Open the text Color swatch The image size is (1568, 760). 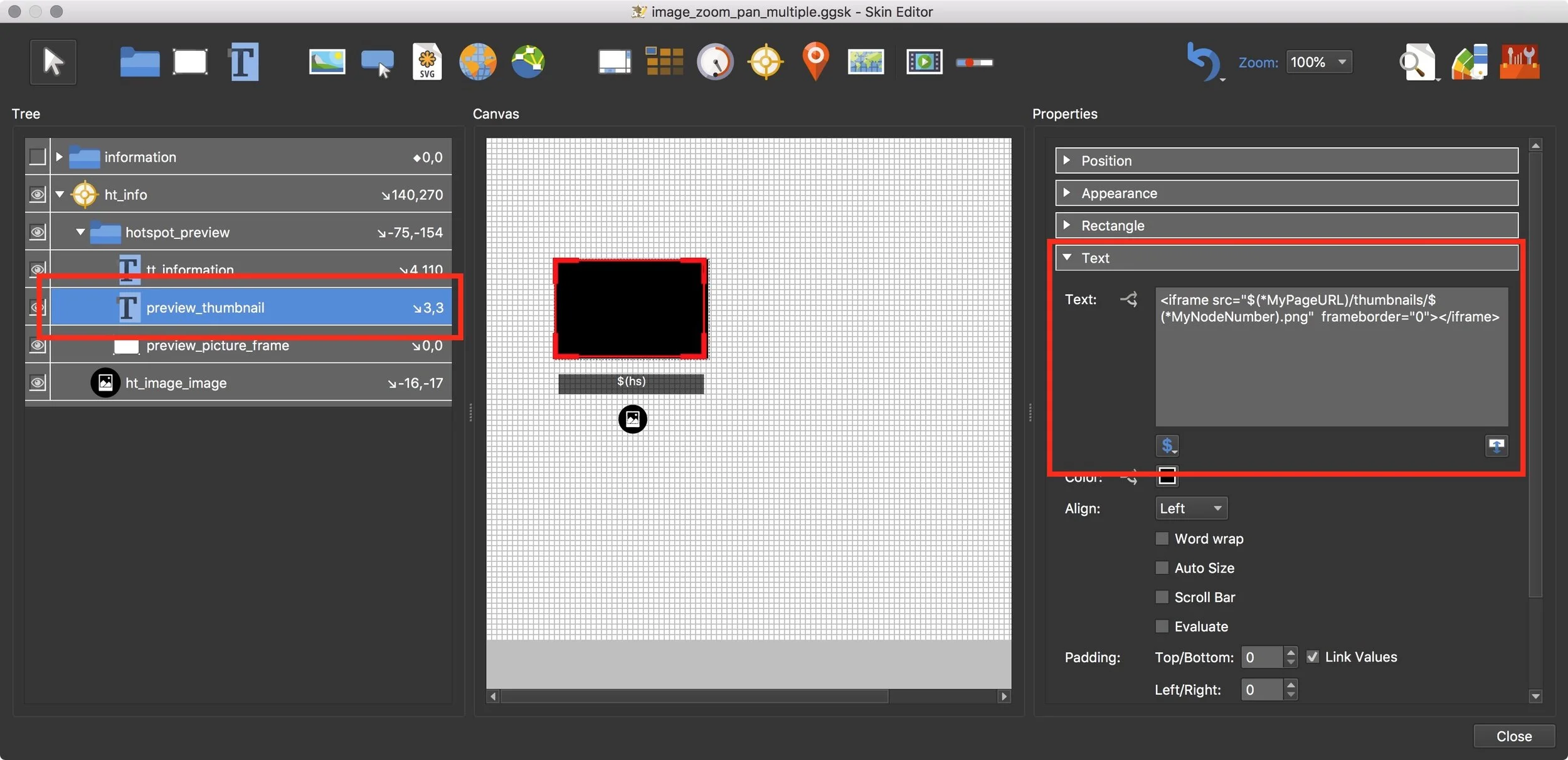click(1167, 477)
